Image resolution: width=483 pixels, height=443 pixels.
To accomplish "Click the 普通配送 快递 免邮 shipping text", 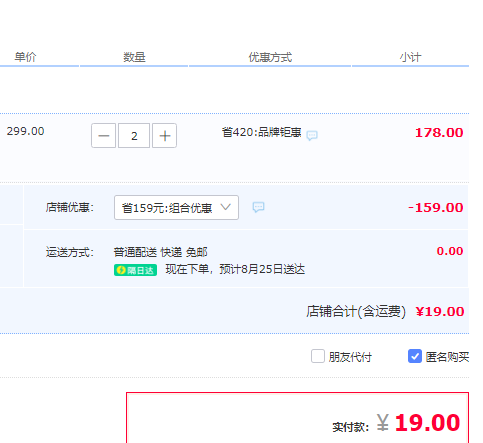I will 161,252.
